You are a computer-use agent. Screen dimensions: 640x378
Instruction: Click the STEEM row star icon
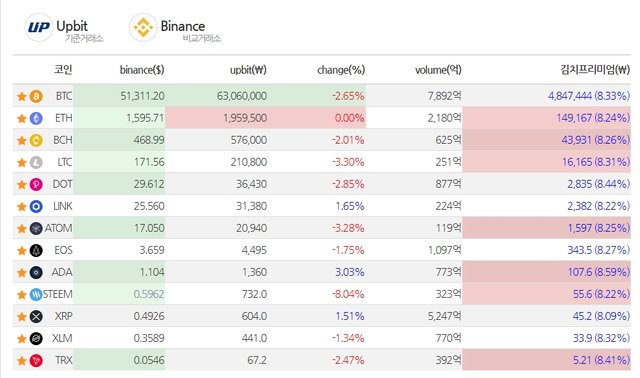[x=22, y=295]
